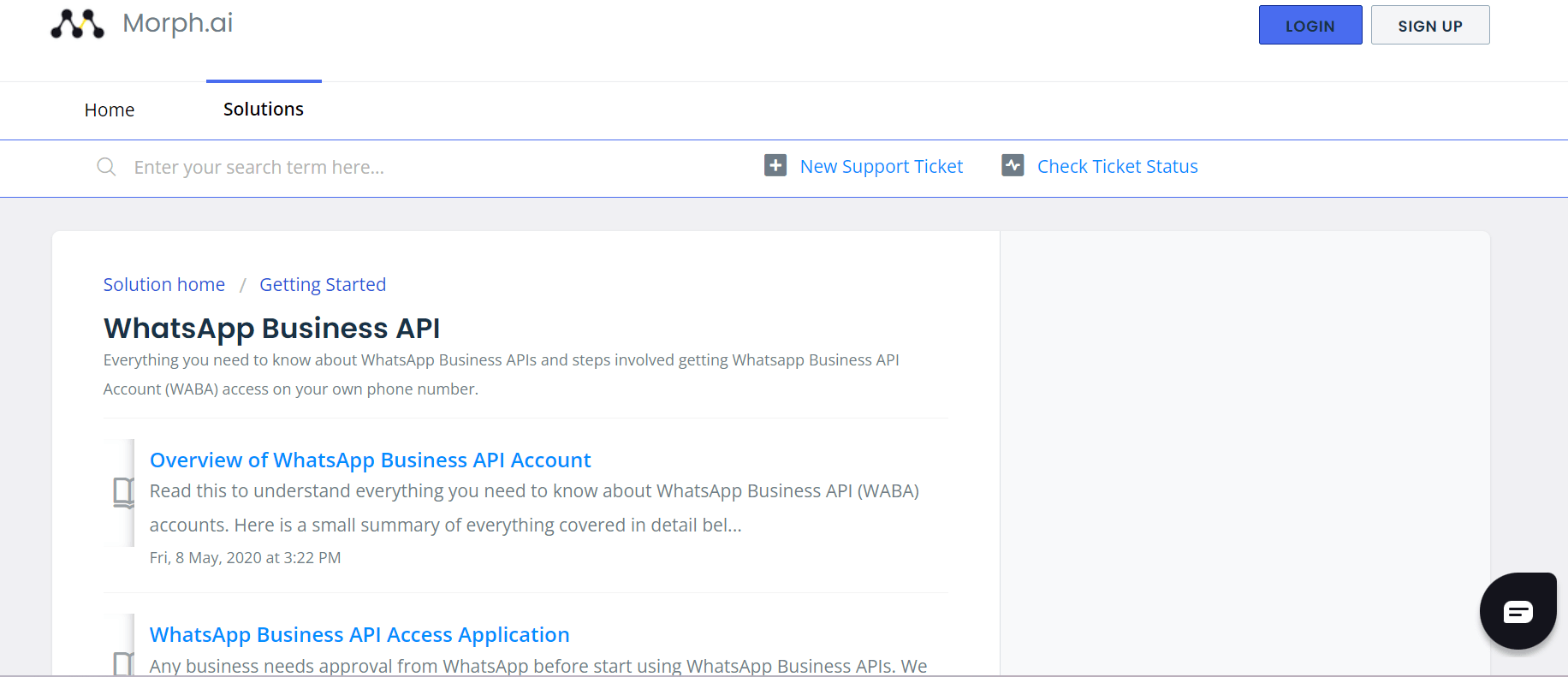Click the plus icon beside New Support Ticket
Image resolution: width=1568 pixels, height=677 pixels.
tap(775, 165)
